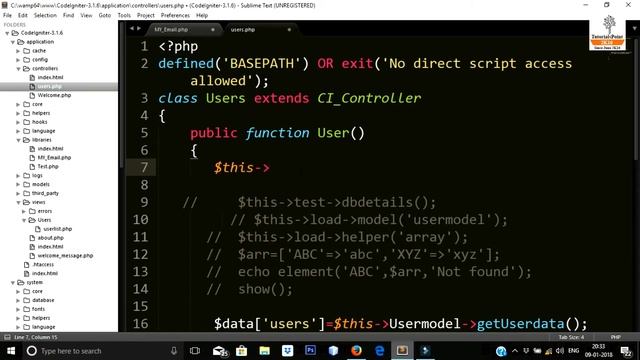Collapse the system folder

coord(13,282)
